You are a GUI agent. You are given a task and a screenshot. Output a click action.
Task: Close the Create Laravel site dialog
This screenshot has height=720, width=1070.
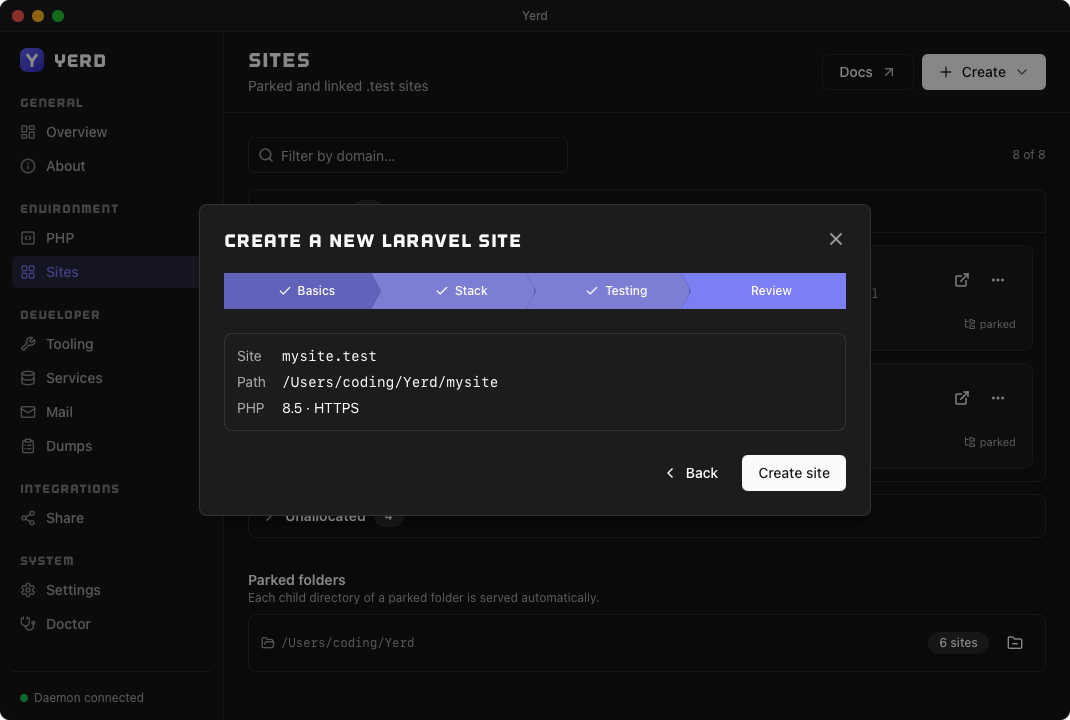point(835,239)
